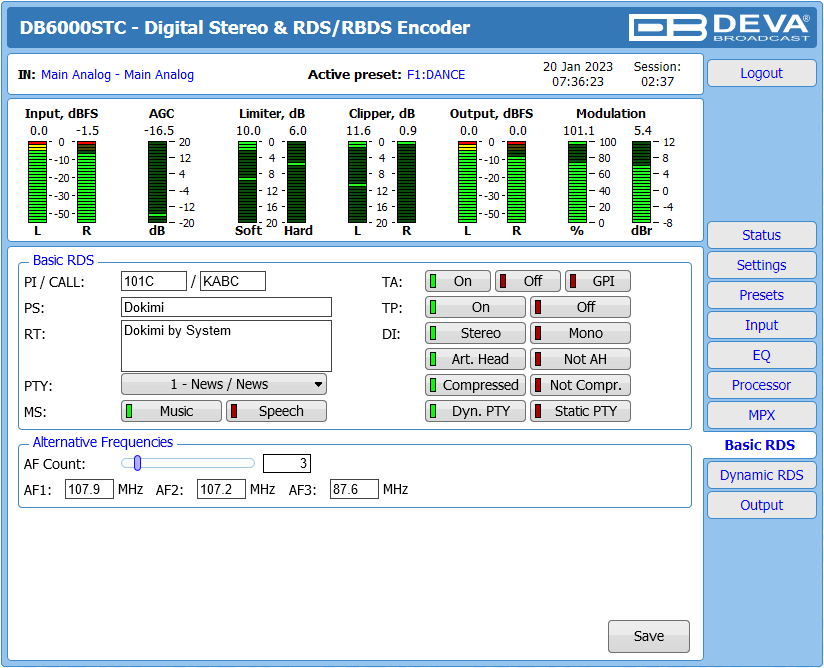Image resolution: width=824 pixels, height=668 pixels.
Task: Click the session time 02:37
Action: (x=657, y=81)
